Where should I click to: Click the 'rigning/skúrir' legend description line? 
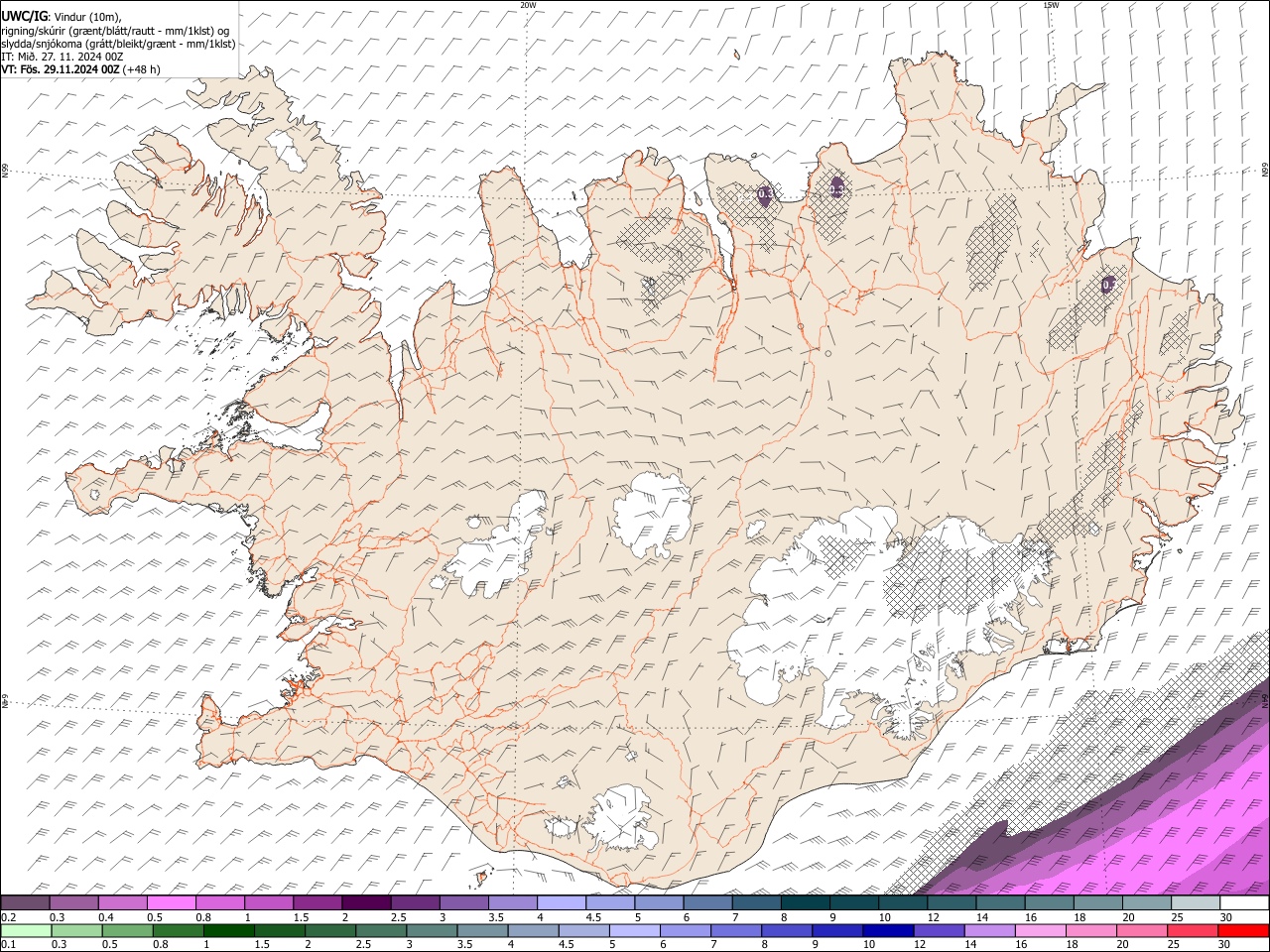(x=115, y=31)
